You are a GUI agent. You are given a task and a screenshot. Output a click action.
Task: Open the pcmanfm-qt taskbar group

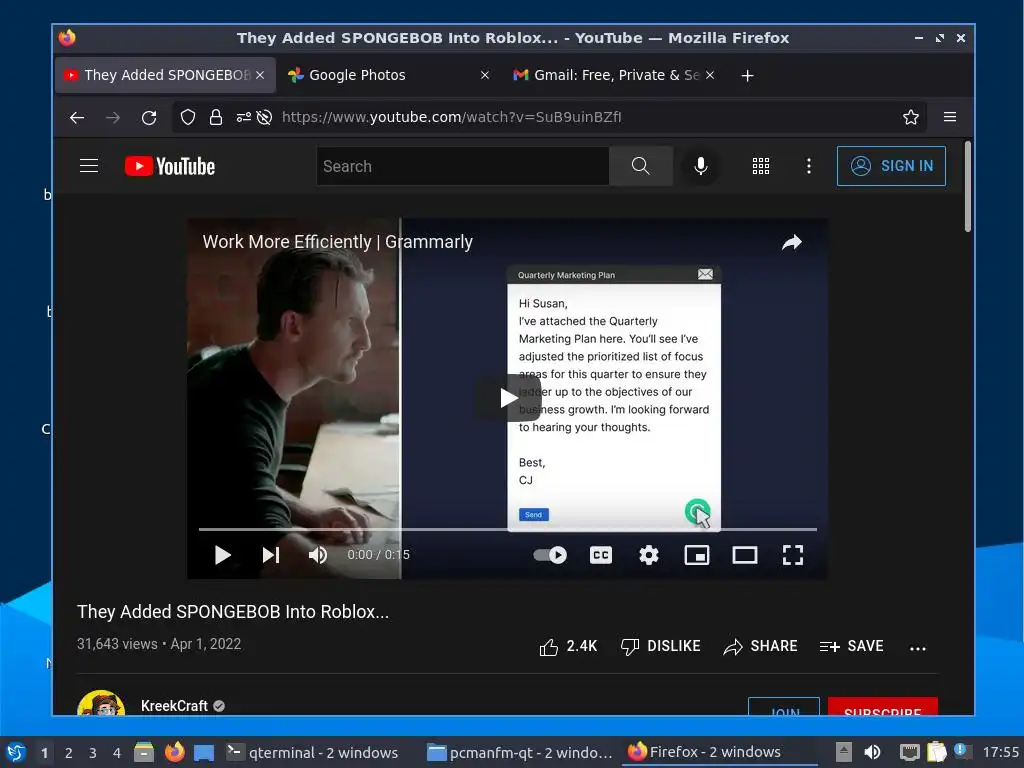pyautogui.click(x=520, y=752)
